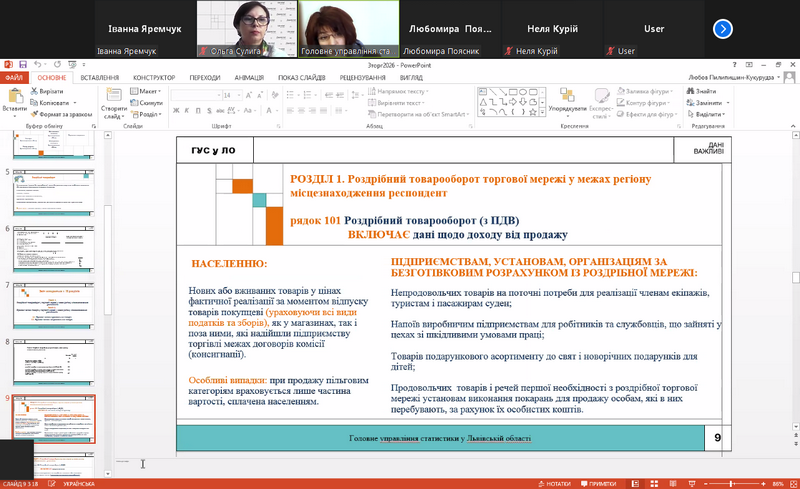The height and width of the screenshot is (489, 800).
Task: Switch to АНІМАЦІЯ ribbon tab
Action: (x=249, y=78)
